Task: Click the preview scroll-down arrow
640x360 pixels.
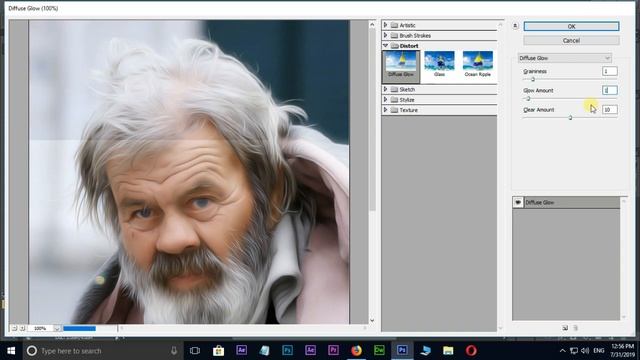Action: [372, 320]
